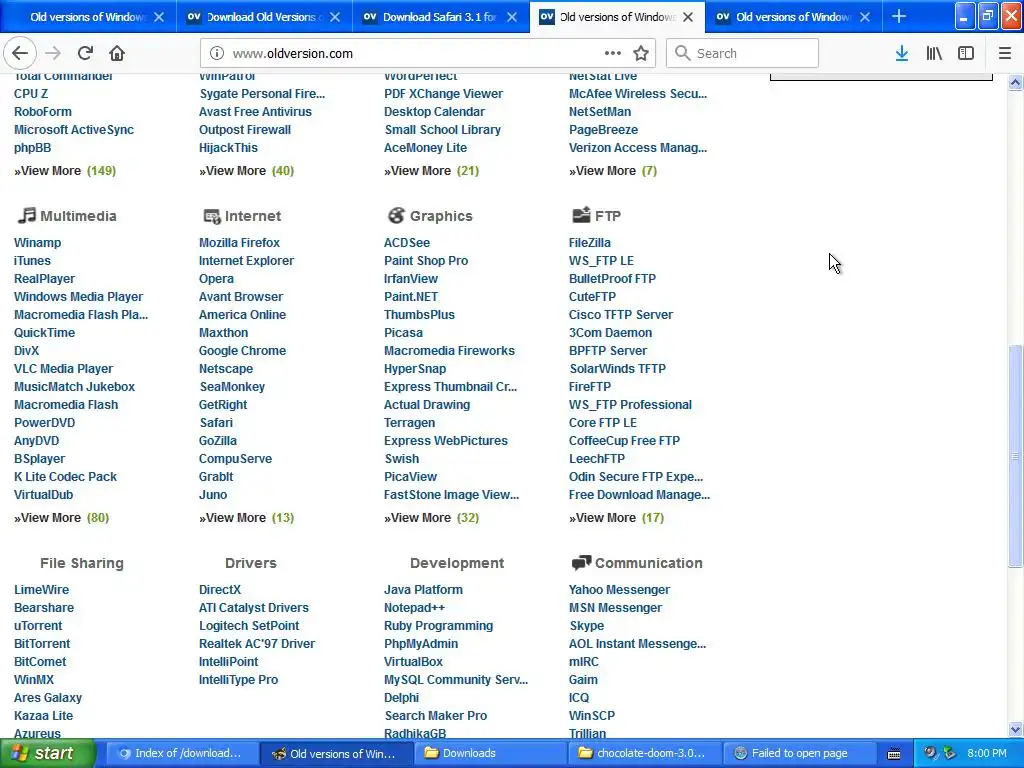This screenshot has width=1024, height=768.
Task: Open the IrfanView link
Action: pos(411,279)
